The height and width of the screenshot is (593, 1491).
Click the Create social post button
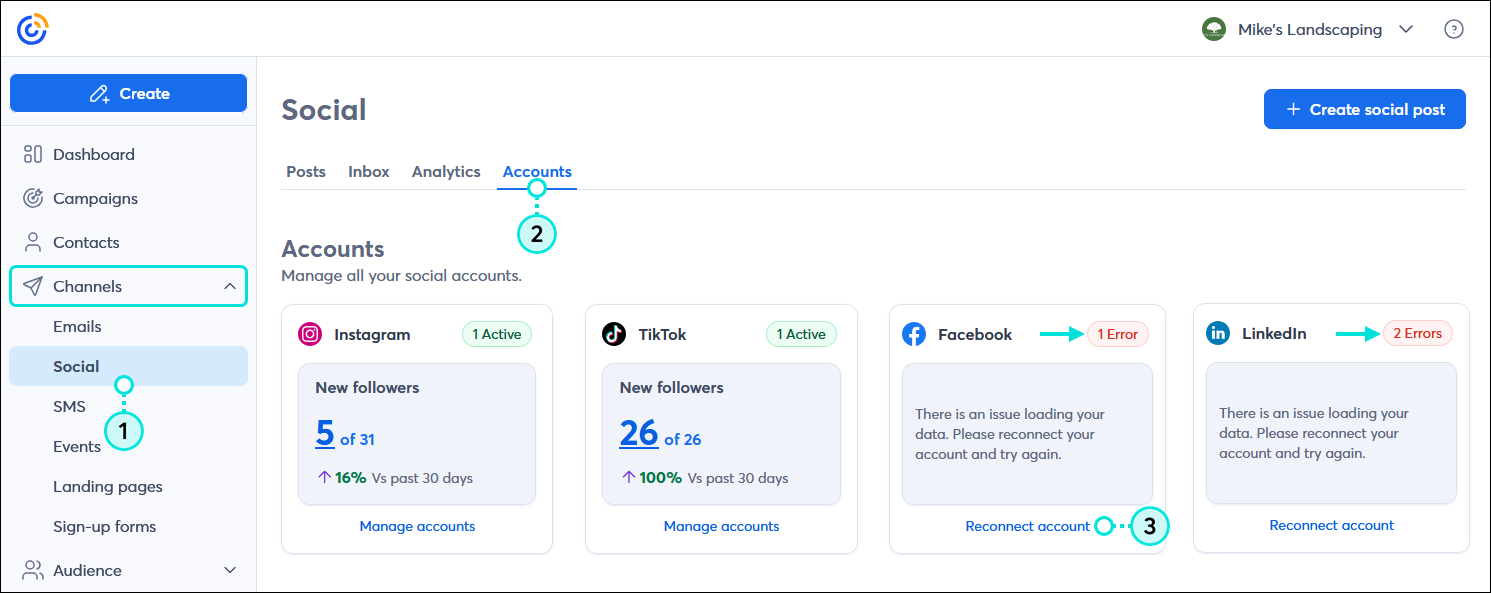pos(1364,109)
